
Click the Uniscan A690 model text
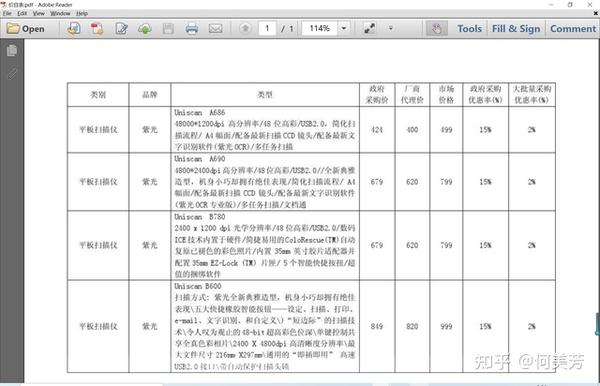(x=199, y=159)
